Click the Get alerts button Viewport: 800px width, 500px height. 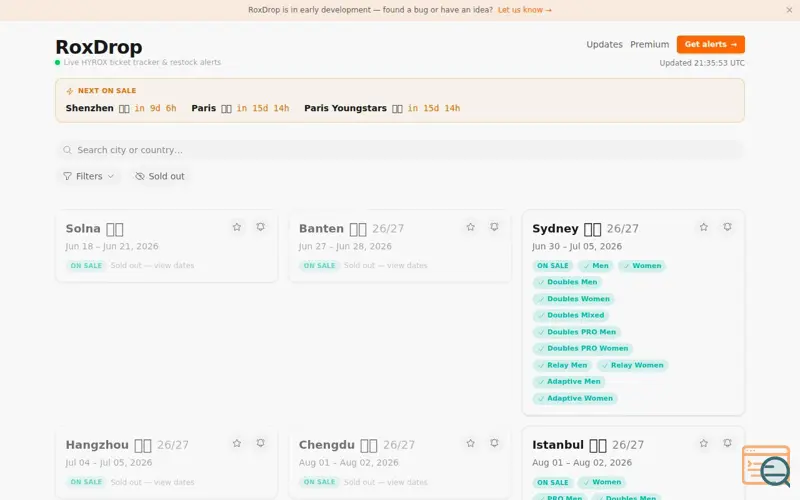[711, 44]
